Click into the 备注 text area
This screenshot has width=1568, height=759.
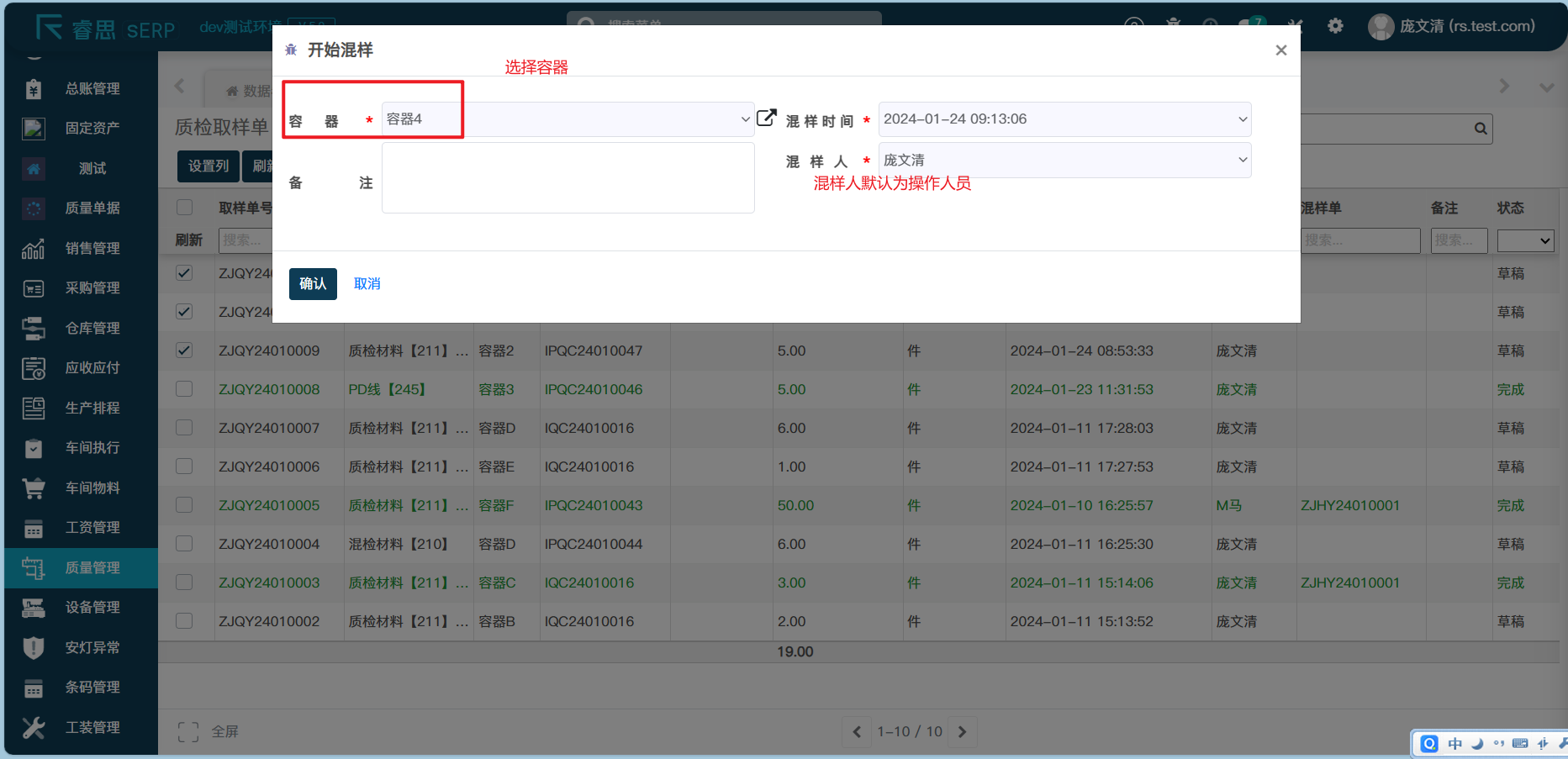tap(568, 178)
